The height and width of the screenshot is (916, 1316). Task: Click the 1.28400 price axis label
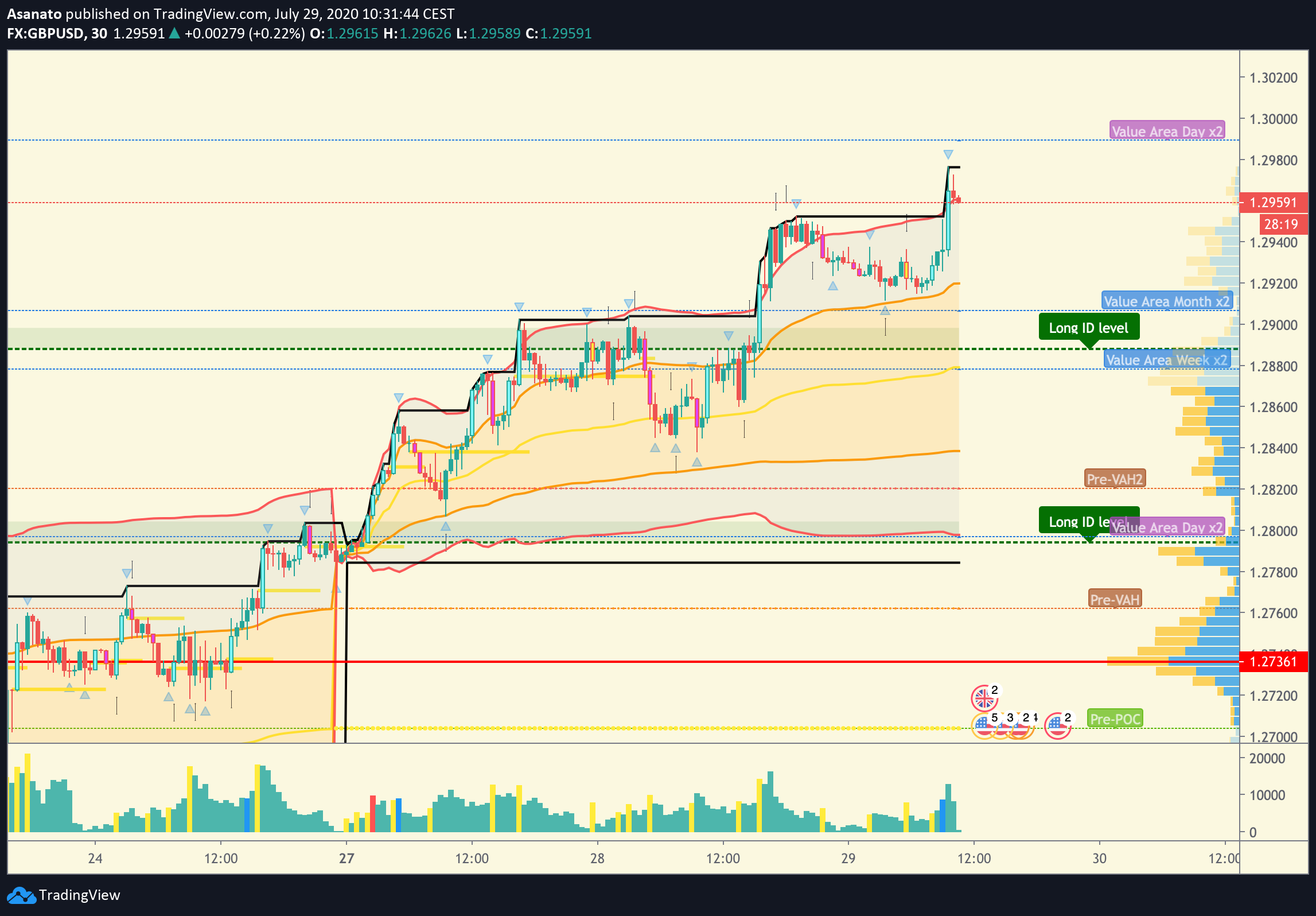pos(1274,448)
